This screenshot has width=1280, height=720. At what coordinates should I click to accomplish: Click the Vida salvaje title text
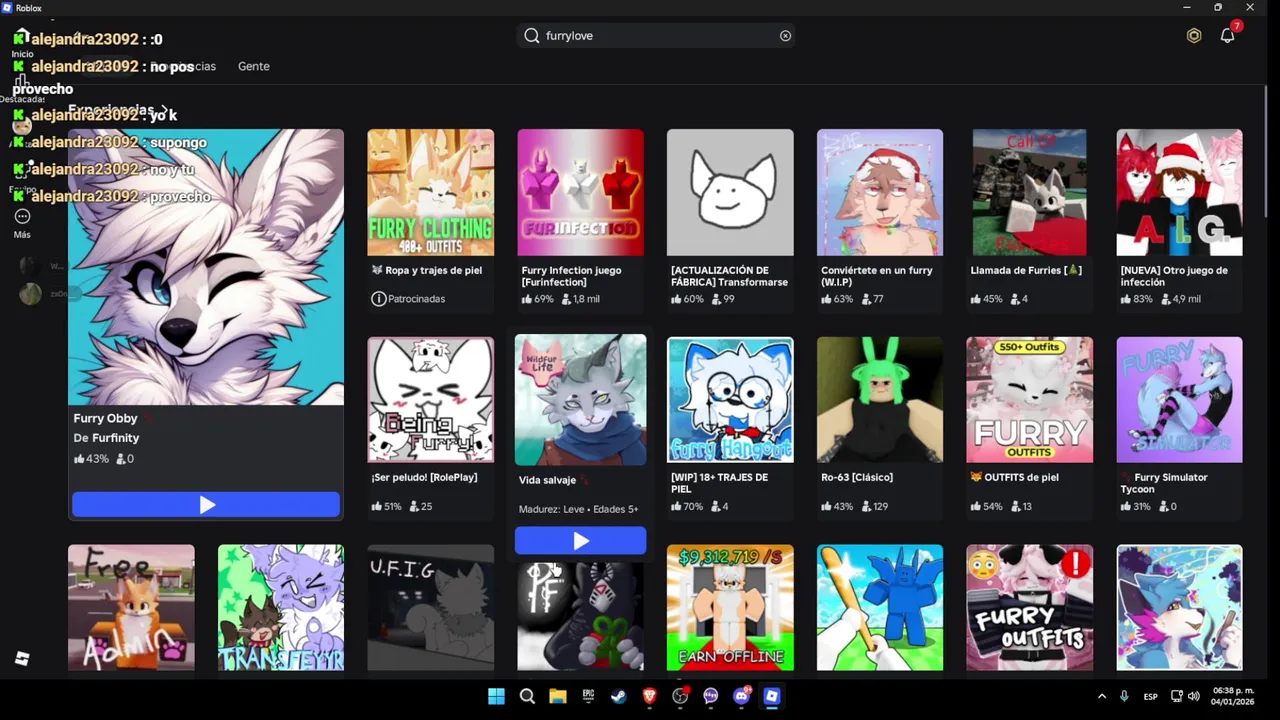click(x=547, y=480)
